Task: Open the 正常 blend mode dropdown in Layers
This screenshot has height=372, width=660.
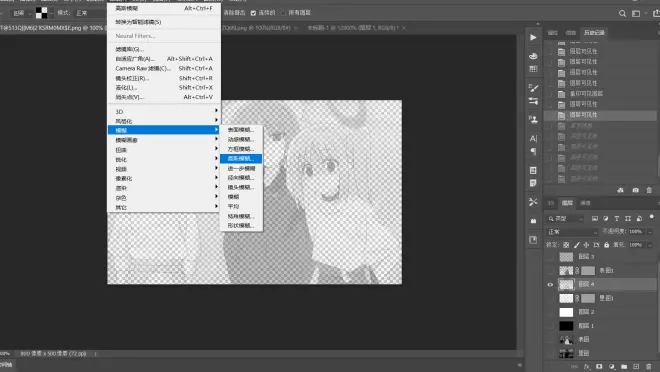Action: click(x=572, y=232)
